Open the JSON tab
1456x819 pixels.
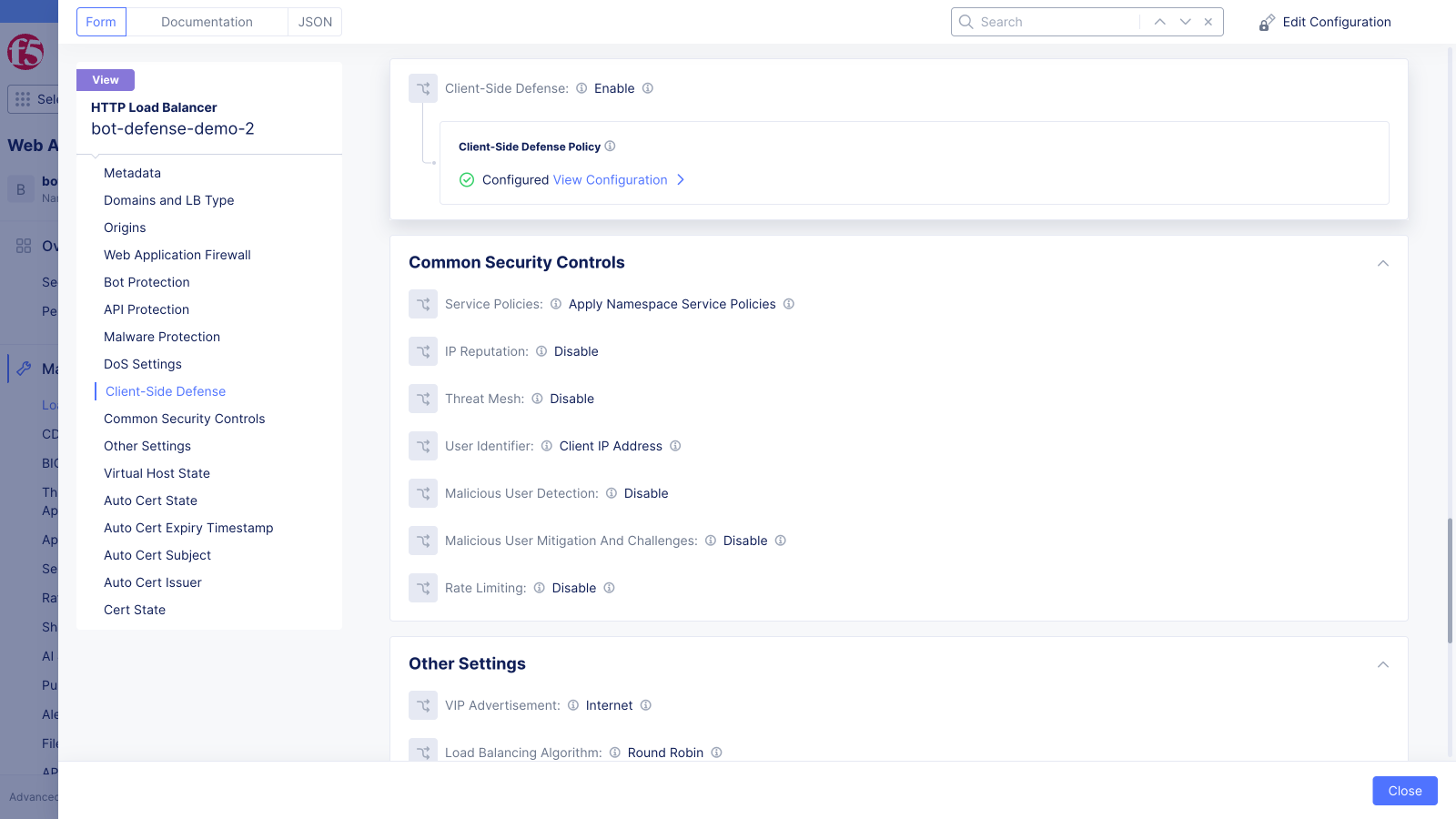tap(314, 21)
